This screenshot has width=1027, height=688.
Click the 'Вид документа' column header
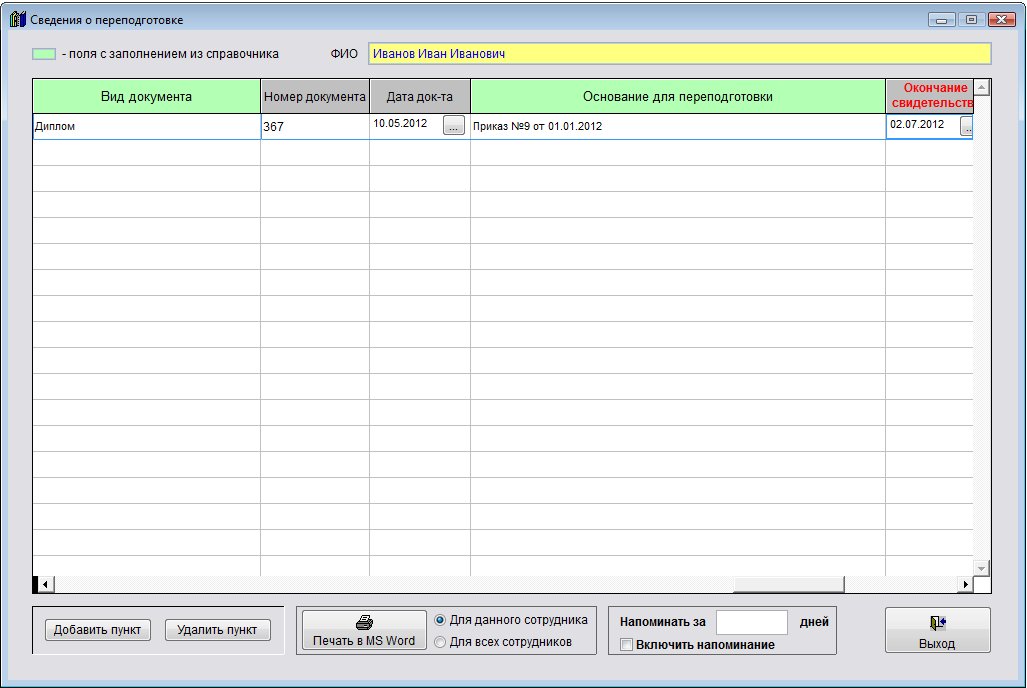[146, 97]
